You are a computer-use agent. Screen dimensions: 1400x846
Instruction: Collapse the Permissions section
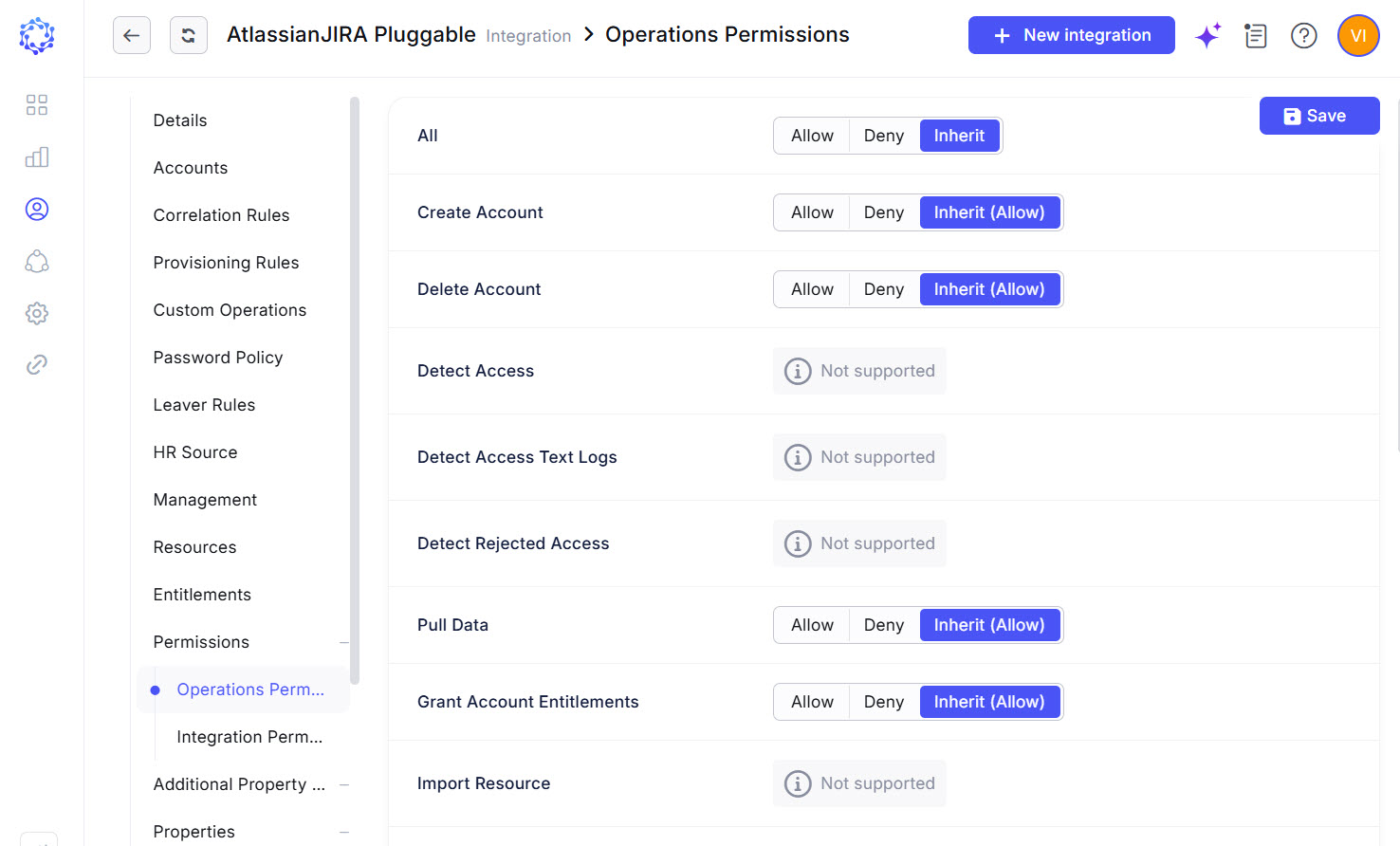[x=343, y=642]
